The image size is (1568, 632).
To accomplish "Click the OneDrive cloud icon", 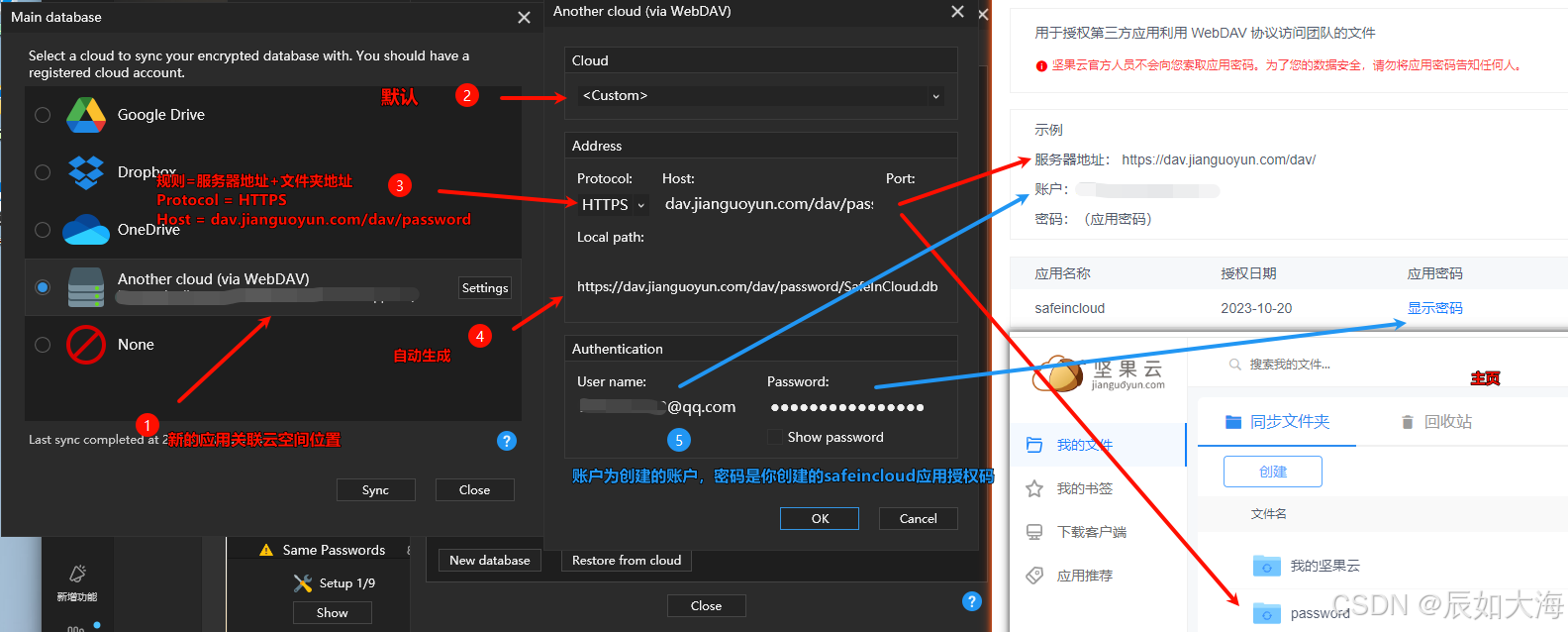I will tap(86, 230).
